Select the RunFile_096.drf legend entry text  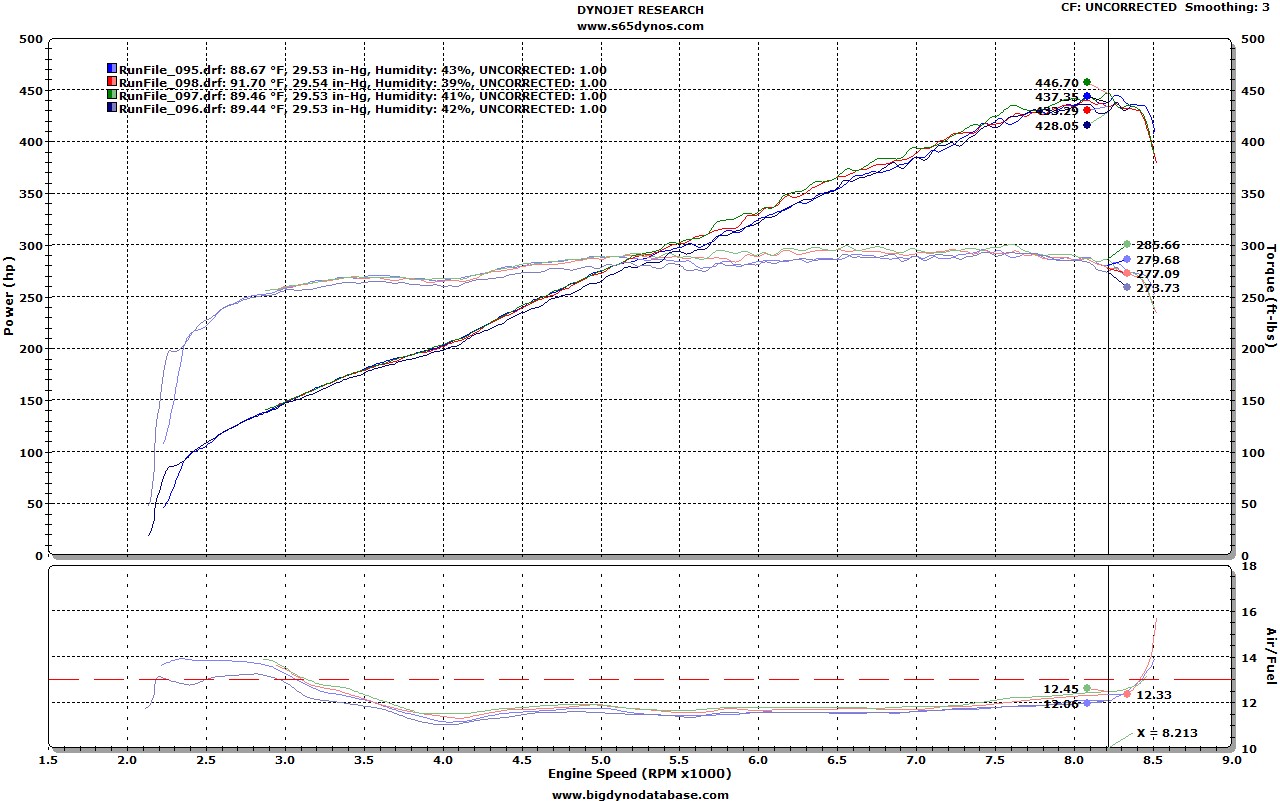tap(362, 109)
